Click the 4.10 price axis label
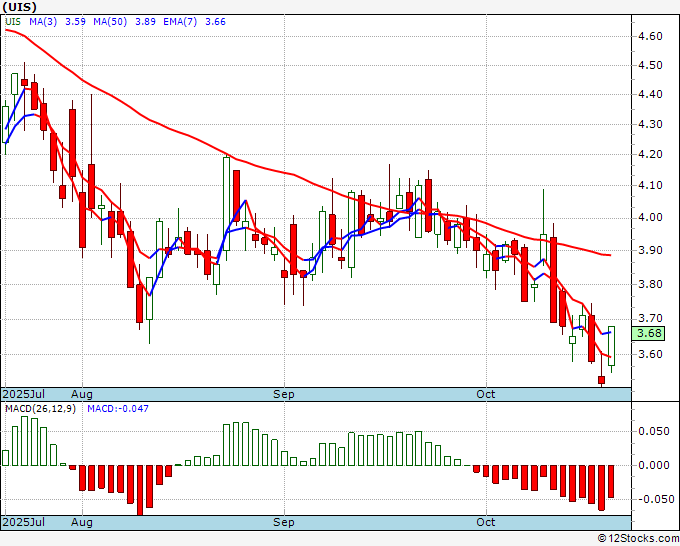 tap(651, 186)
